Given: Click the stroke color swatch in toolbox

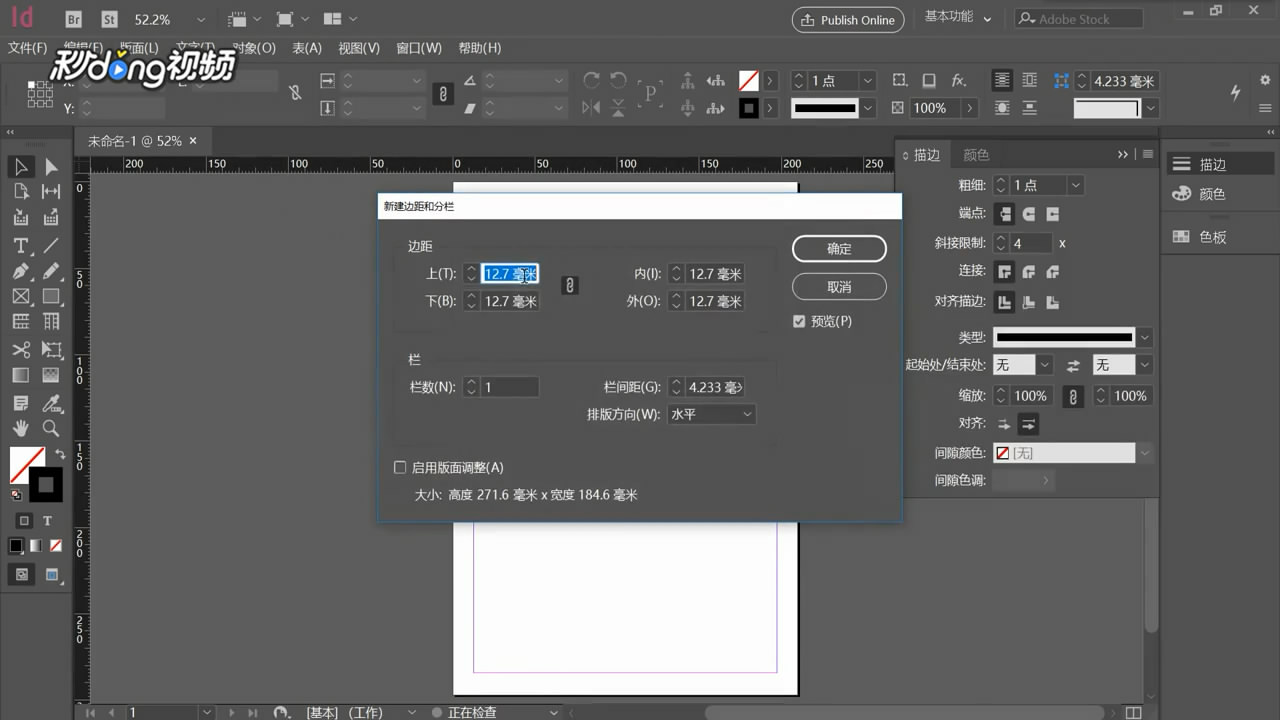Looking at the screenshot, I should pyautogui.click(x=45, y=486).
